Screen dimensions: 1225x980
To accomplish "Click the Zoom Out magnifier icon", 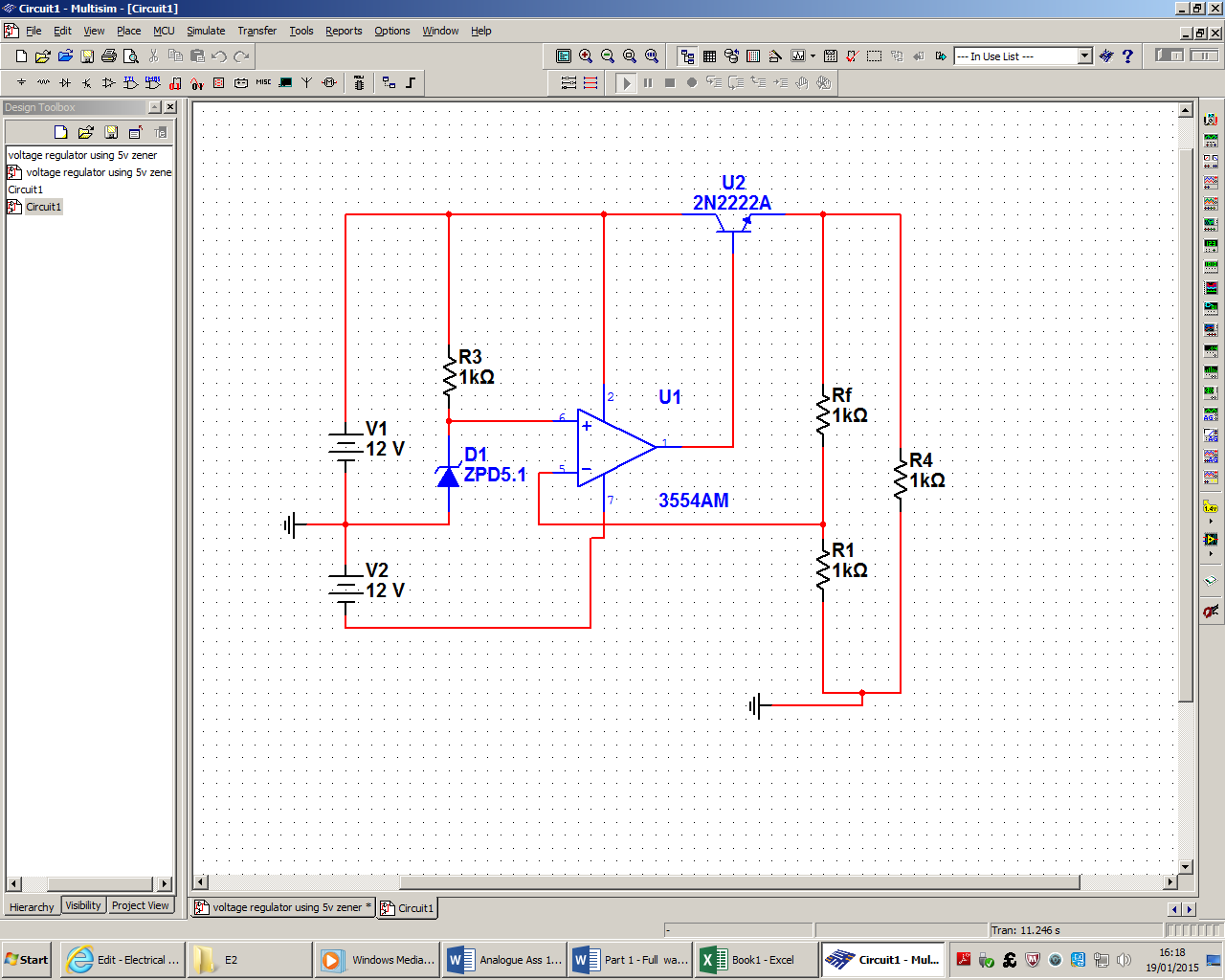I will 608,56.
